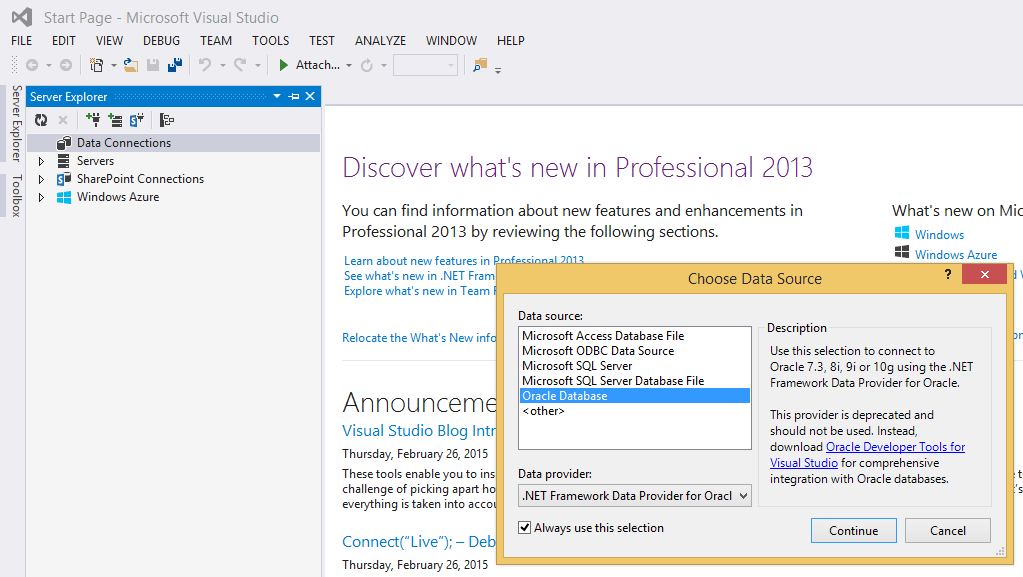Click the grayed Stop/Delete X in Server Explorer
The image size is (1023, 577).
point(63,120)
